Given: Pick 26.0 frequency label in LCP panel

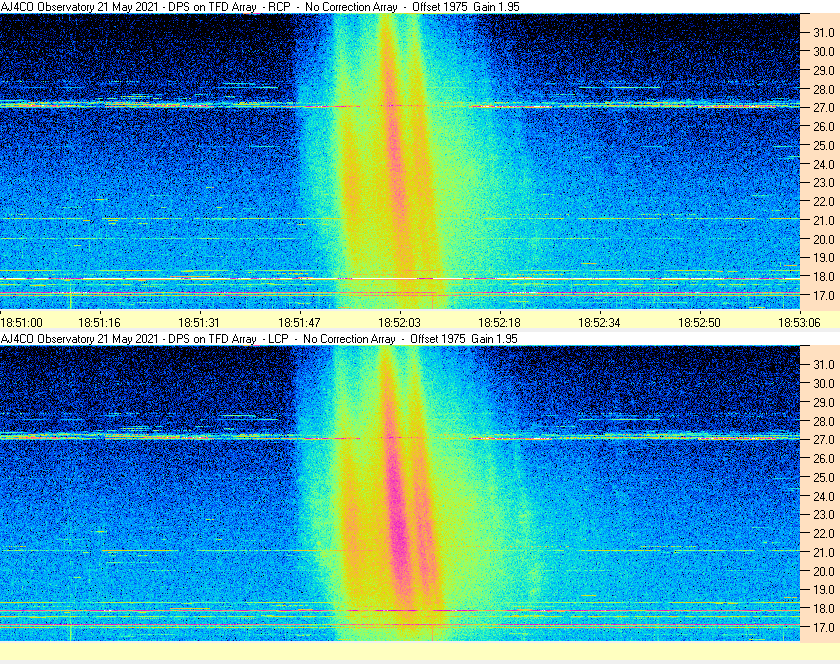Looking at the screenshot, I should tap(824, 459).
